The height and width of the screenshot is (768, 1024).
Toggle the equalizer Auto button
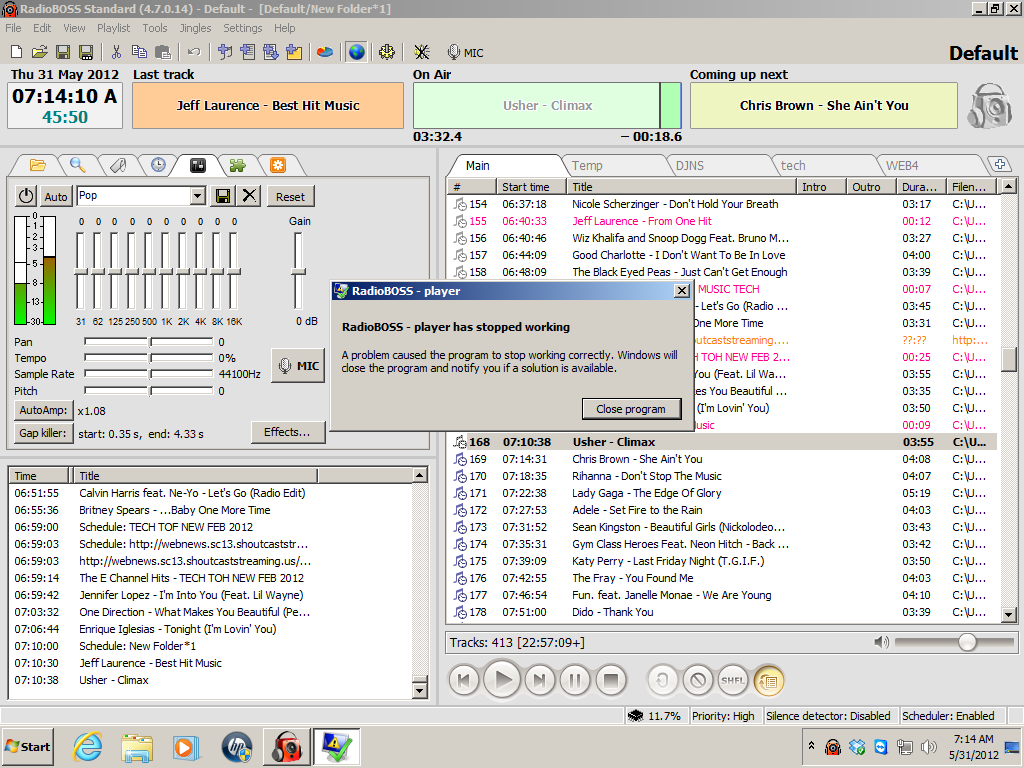coord(56,196)
